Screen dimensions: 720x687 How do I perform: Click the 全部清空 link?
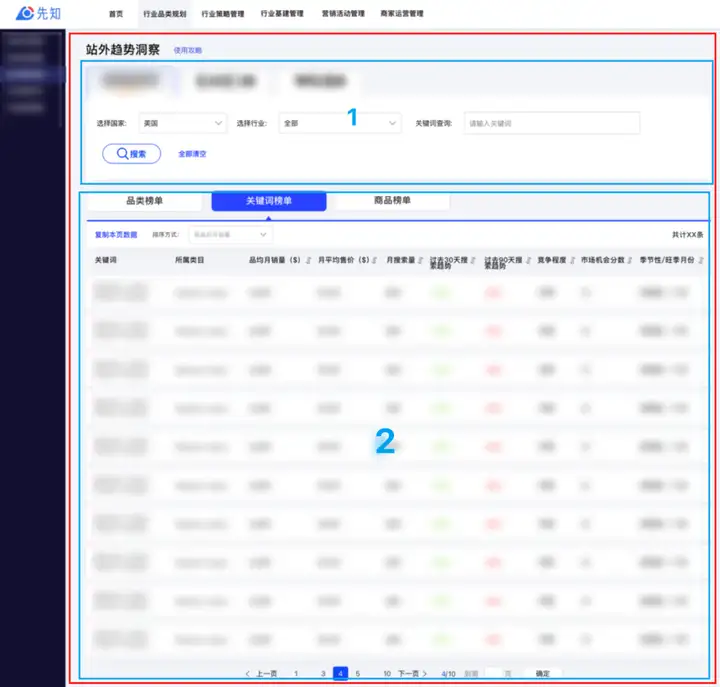(192, 154)
